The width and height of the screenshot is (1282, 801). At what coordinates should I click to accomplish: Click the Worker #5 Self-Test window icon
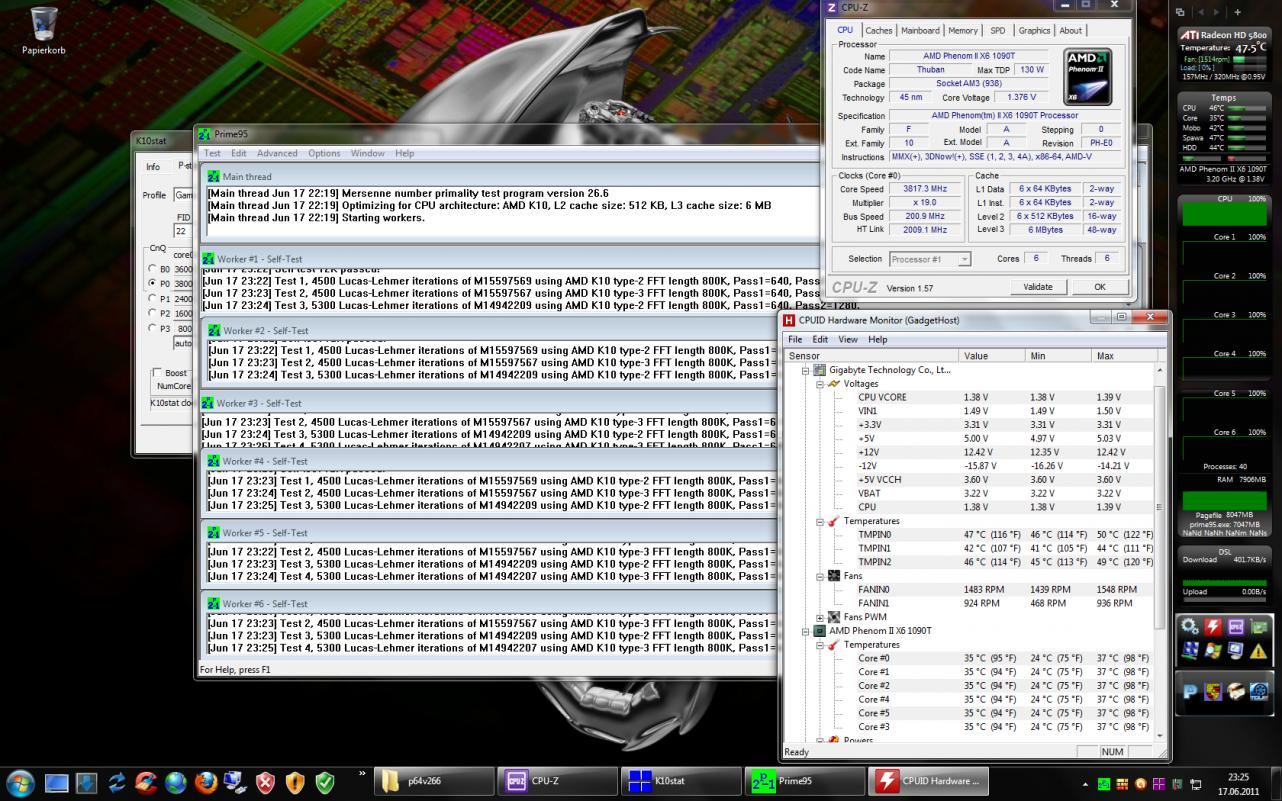point(213,533)
